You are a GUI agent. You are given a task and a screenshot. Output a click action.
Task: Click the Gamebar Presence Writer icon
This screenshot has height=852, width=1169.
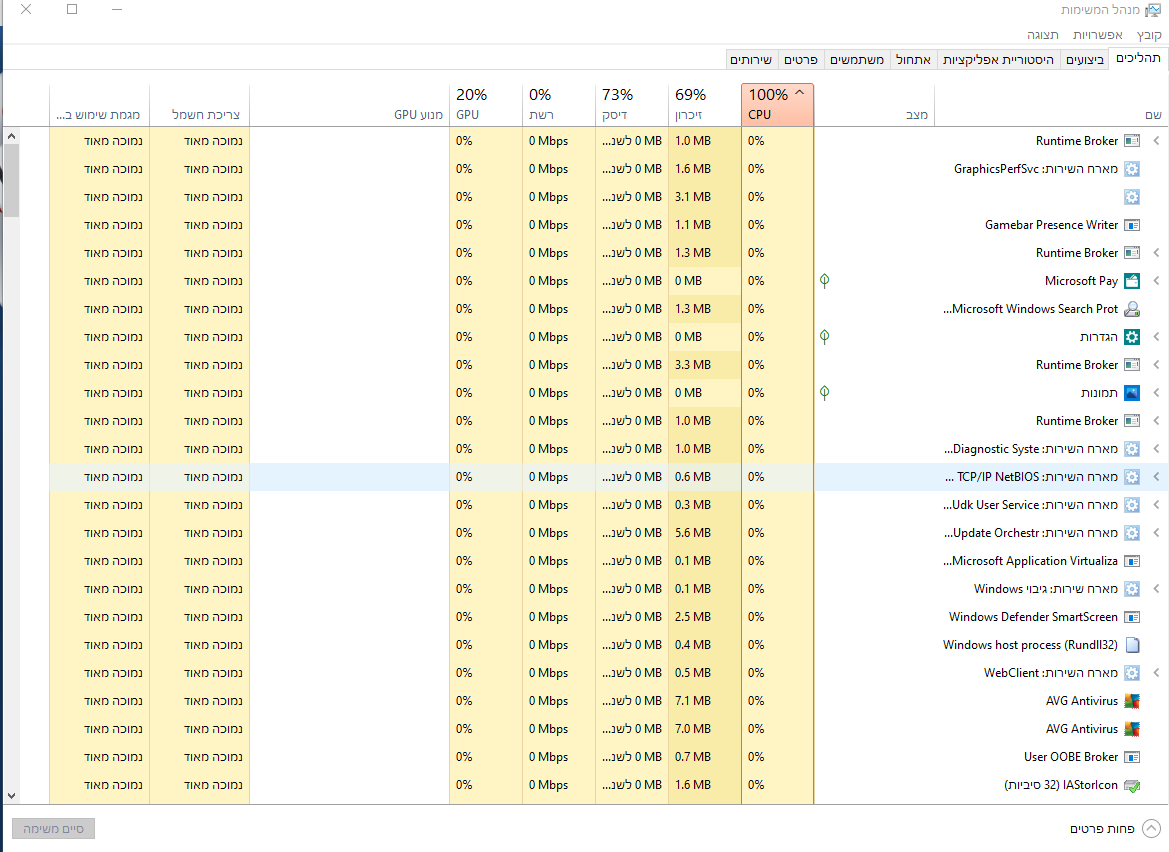pyautogui.click(x=1132, y=225)
